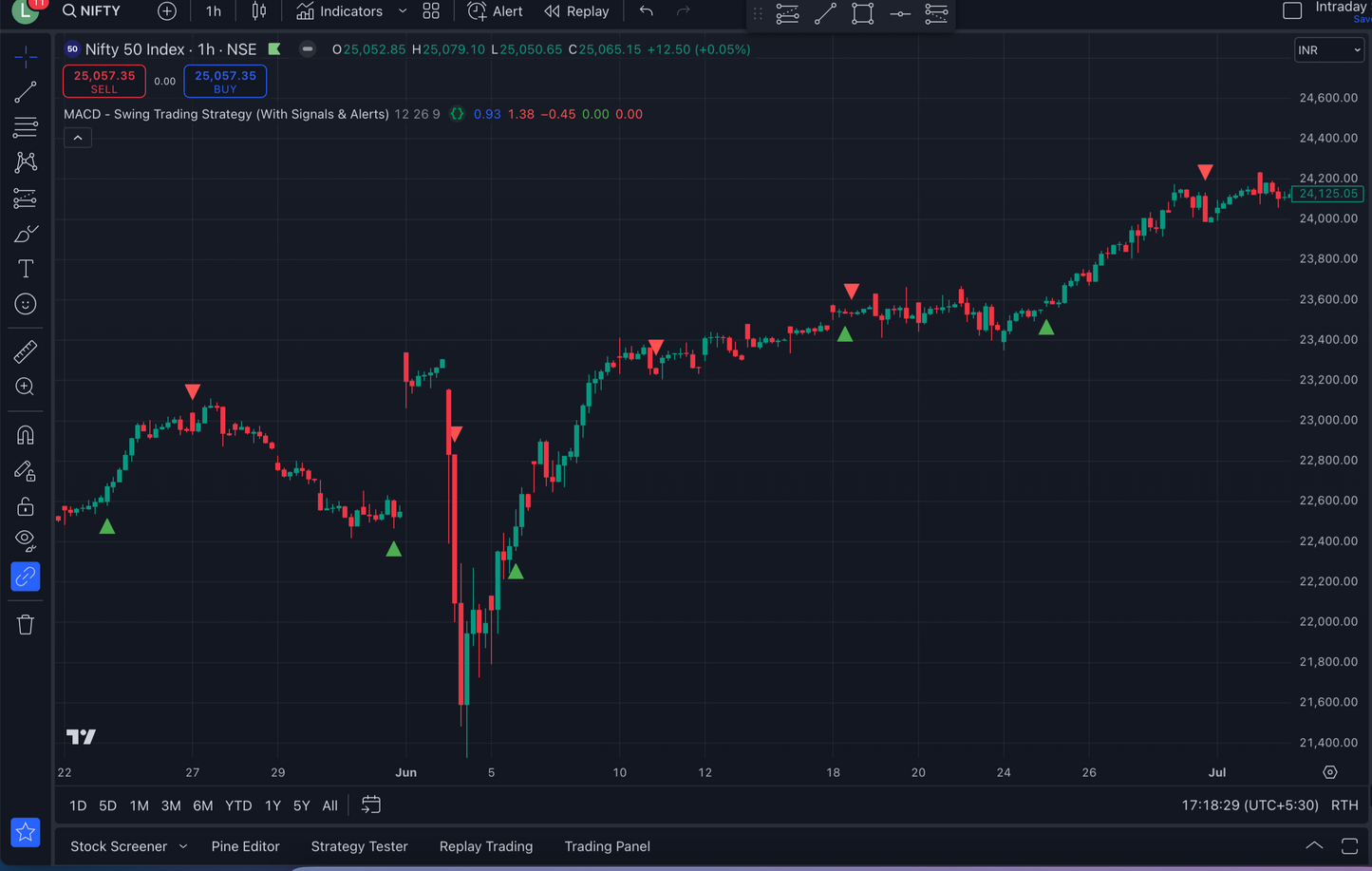Click NIFTY symbol search field
This screenshot has width=1372, height=871.
tap(92, 11)
